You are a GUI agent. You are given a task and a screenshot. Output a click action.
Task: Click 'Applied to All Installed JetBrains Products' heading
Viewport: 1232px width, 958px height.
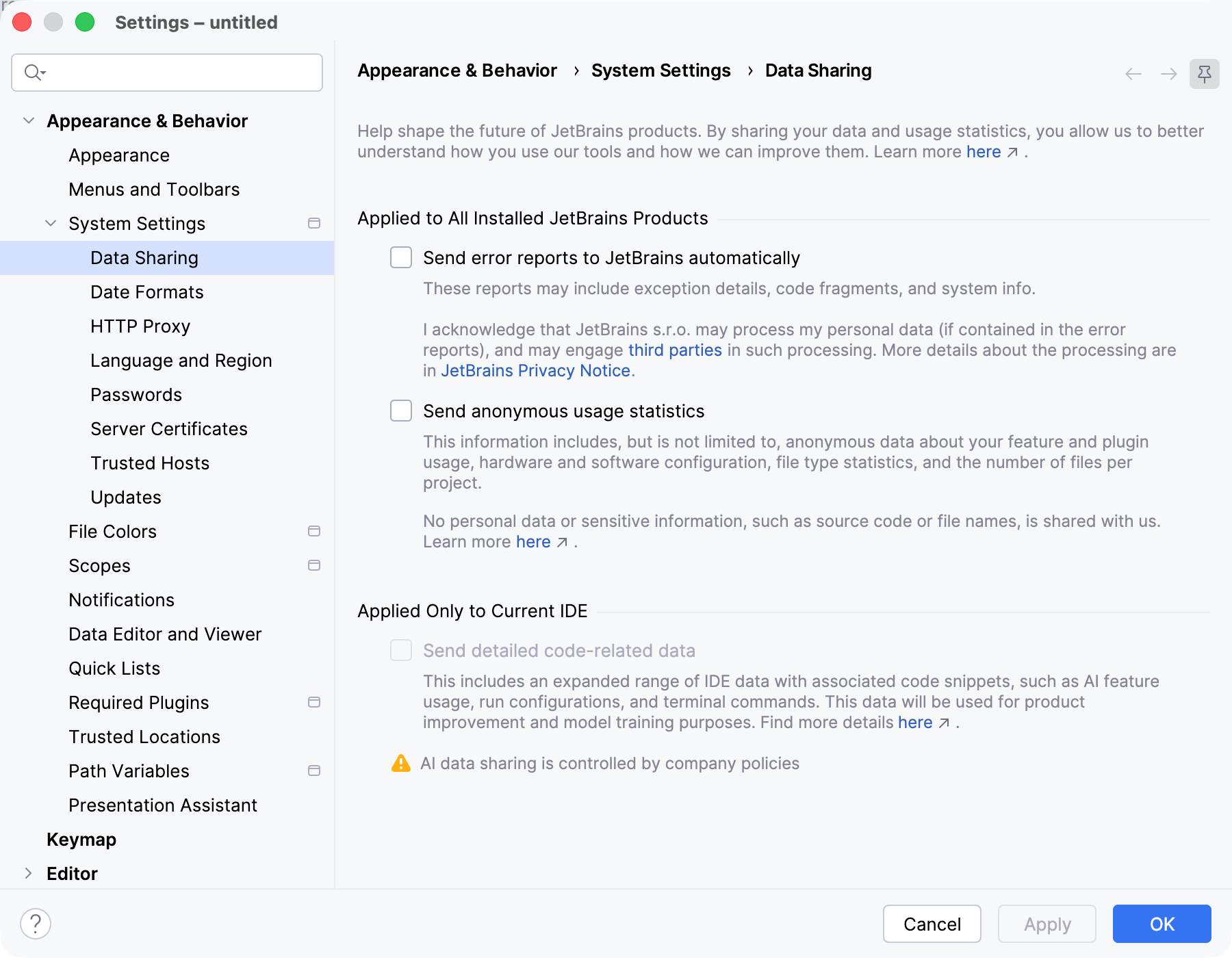(x=532, y=218)
